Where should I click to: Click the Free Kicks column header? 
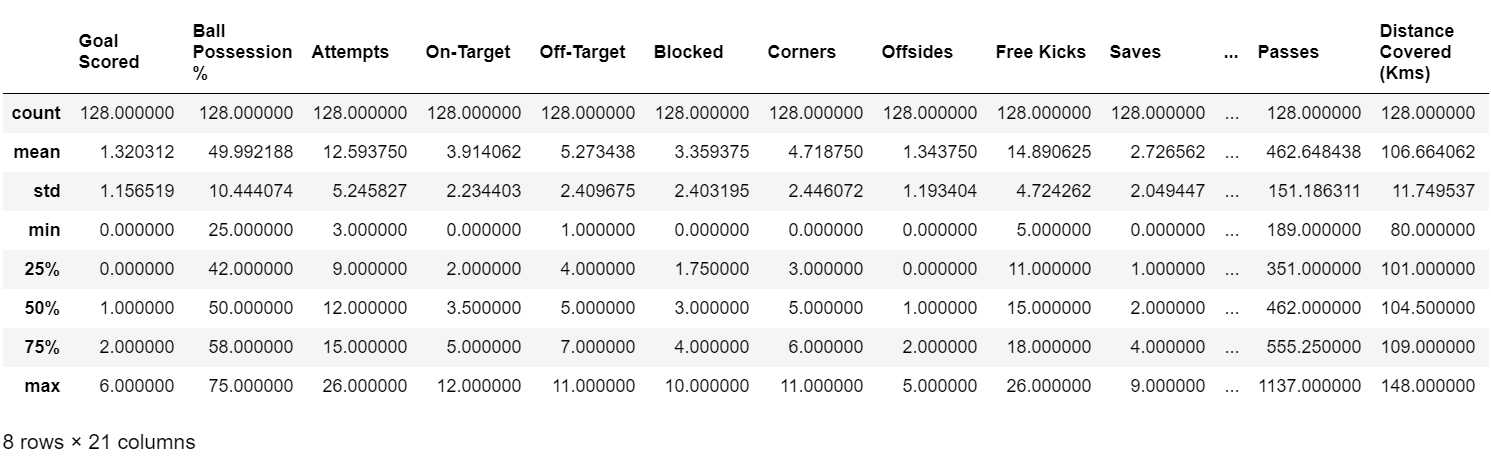pos(1040,51)
